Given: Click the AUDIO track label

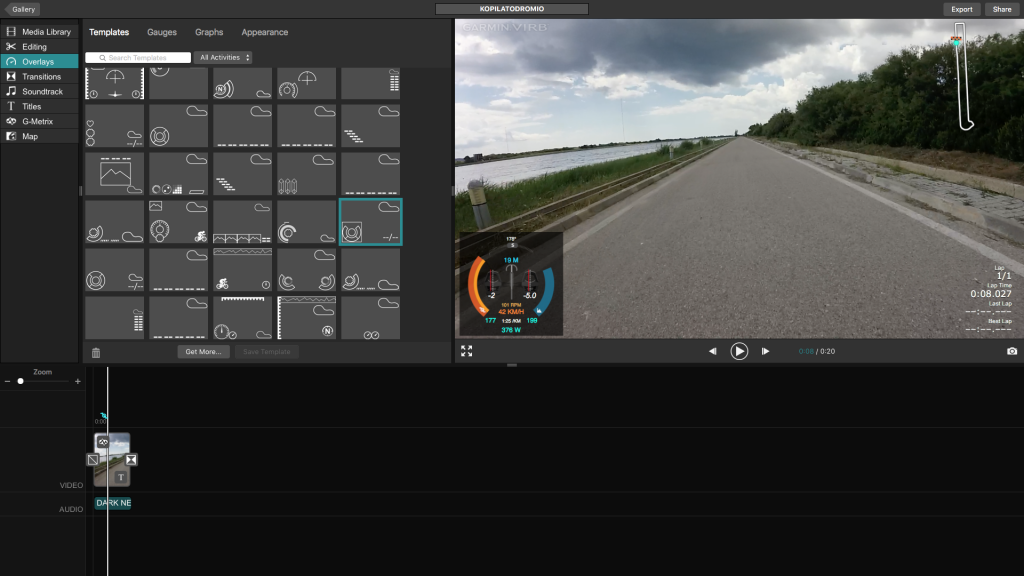Looking at the screenshot, I should click(71, 509).
